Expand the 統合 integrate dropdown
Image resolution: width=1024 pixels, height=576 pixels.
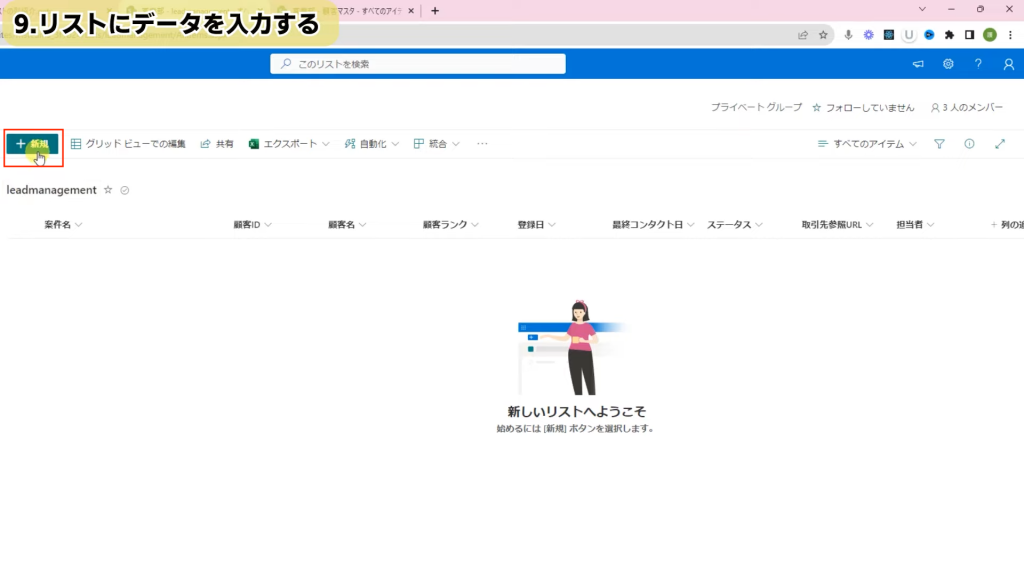point(437,144)
